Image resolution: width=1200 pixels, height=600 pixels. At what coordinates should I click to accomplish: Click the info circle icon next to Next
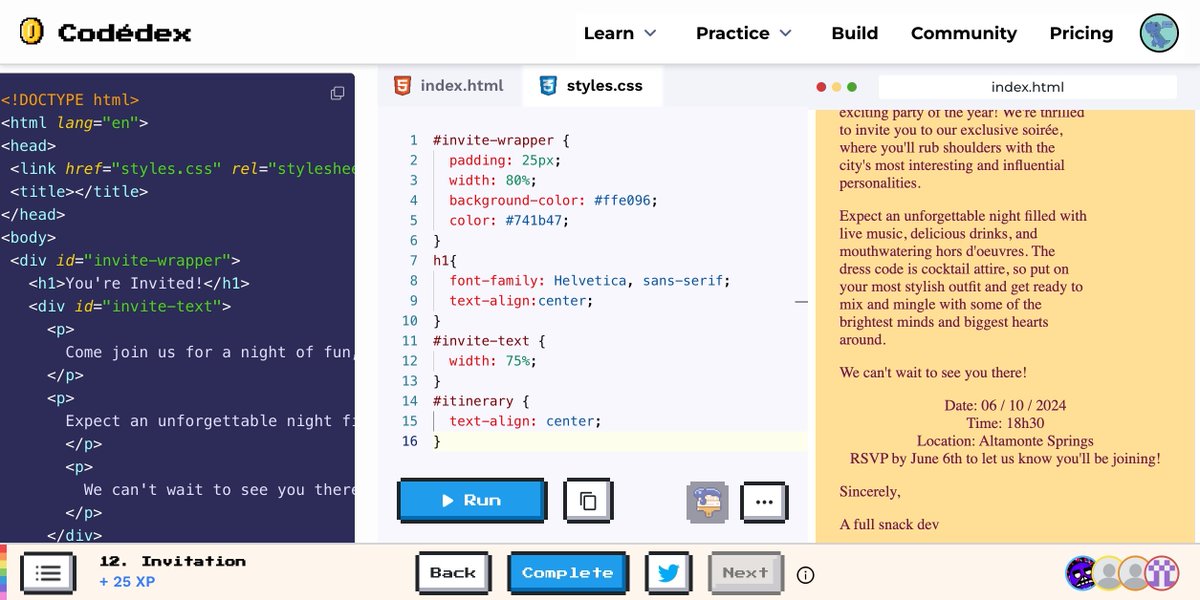[805, 575]
